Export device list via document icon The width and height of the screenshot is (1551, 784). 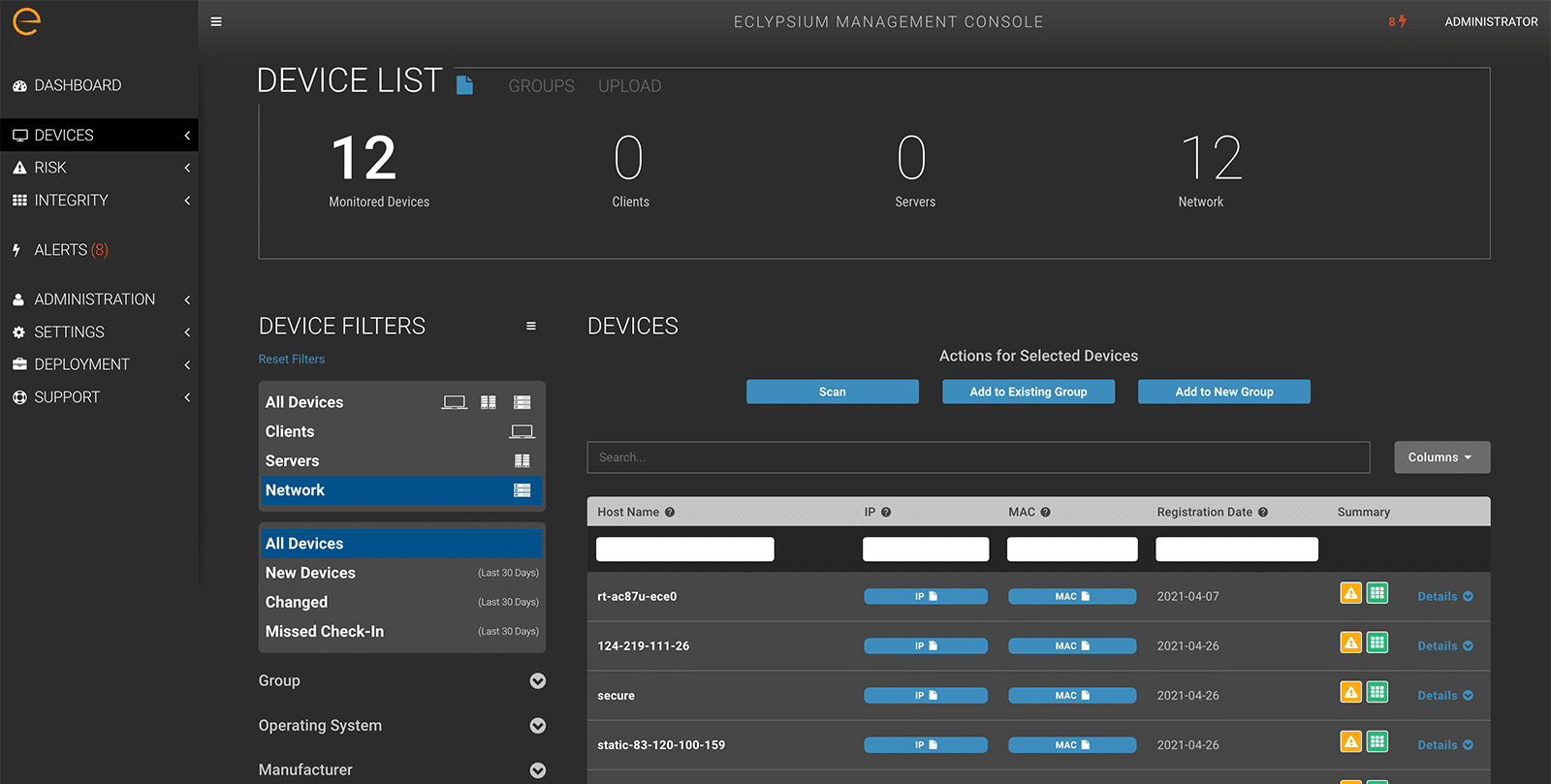click(464, 85)
